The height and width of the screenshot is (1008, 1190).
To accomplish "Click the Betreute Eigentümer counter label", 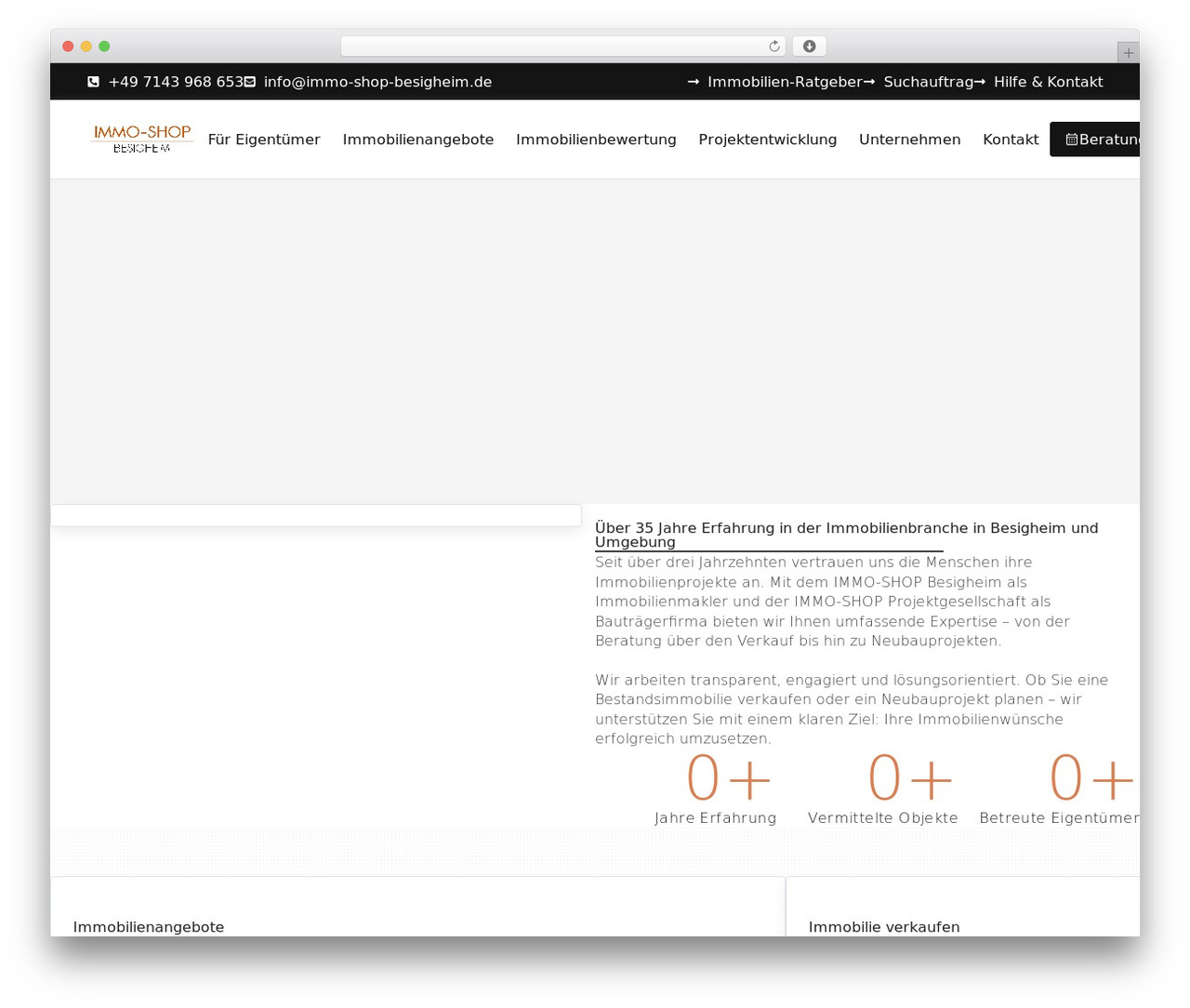I will (1059, 818).
